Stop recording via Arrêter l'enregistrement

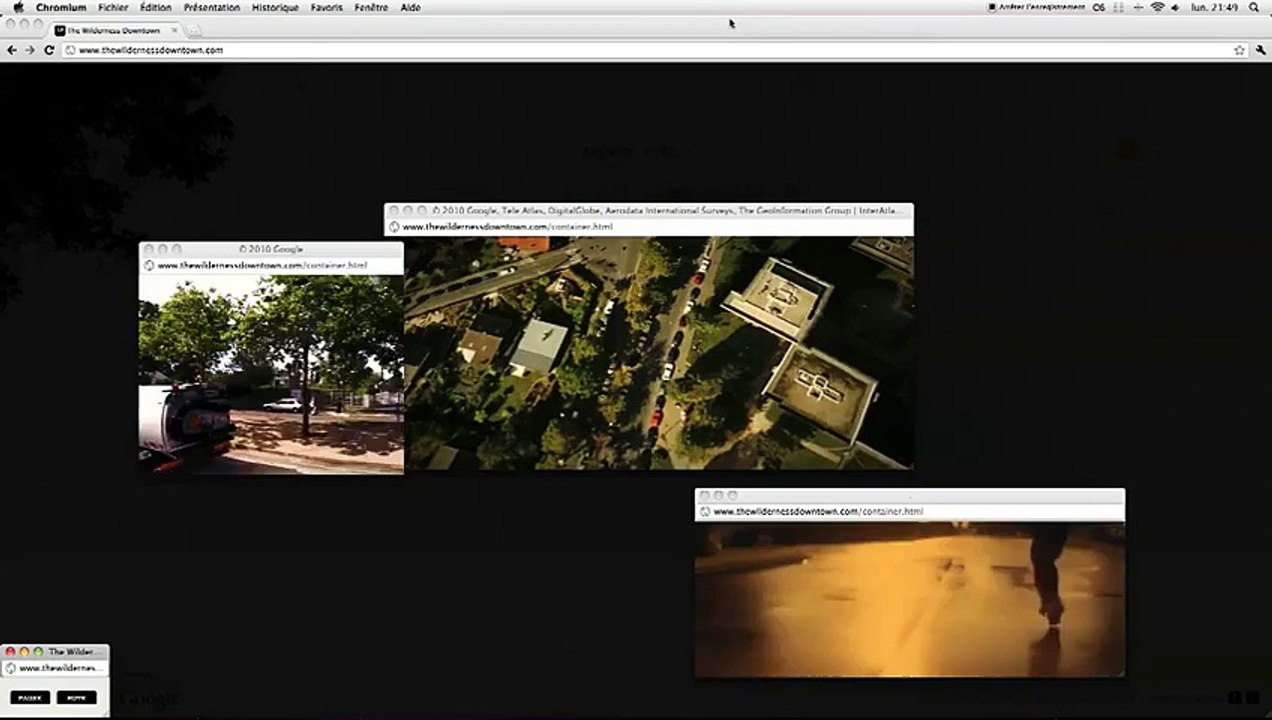[x=1036, y=7]
